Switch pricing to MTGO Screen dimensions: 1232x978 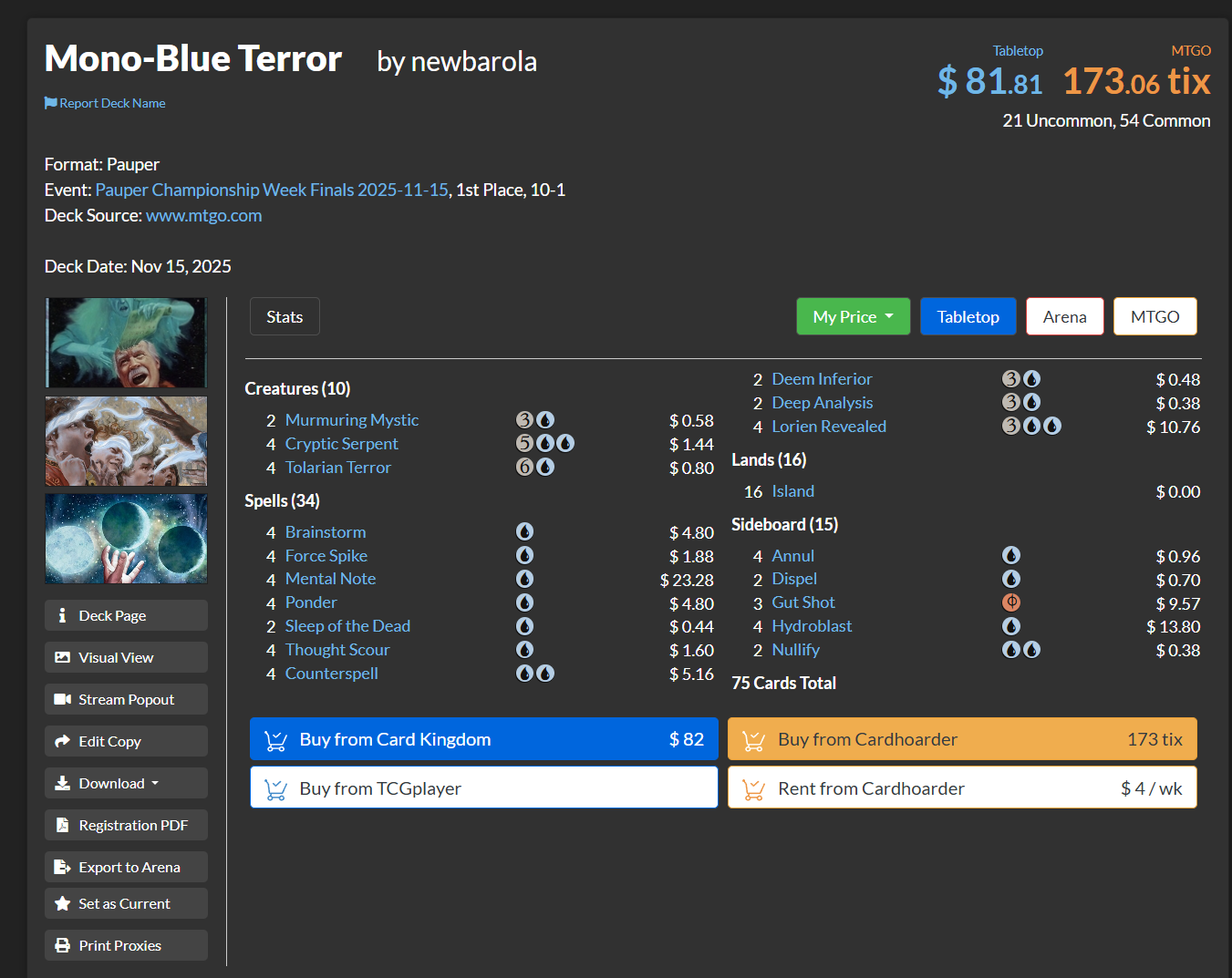click(x=1155, y=316)
